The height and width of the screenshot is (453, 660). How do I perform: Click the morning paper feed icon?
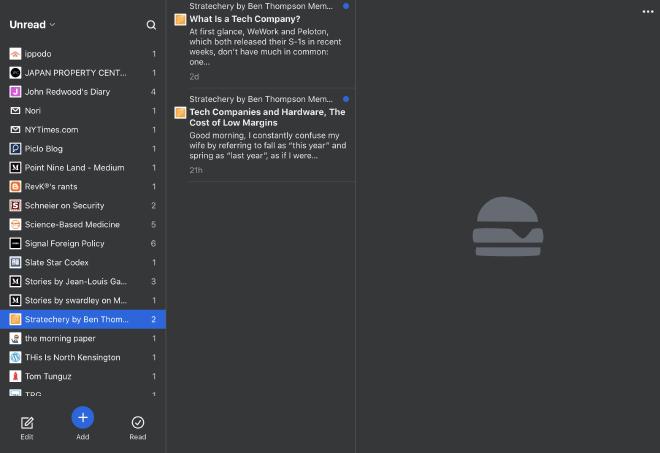coord(15,338)
